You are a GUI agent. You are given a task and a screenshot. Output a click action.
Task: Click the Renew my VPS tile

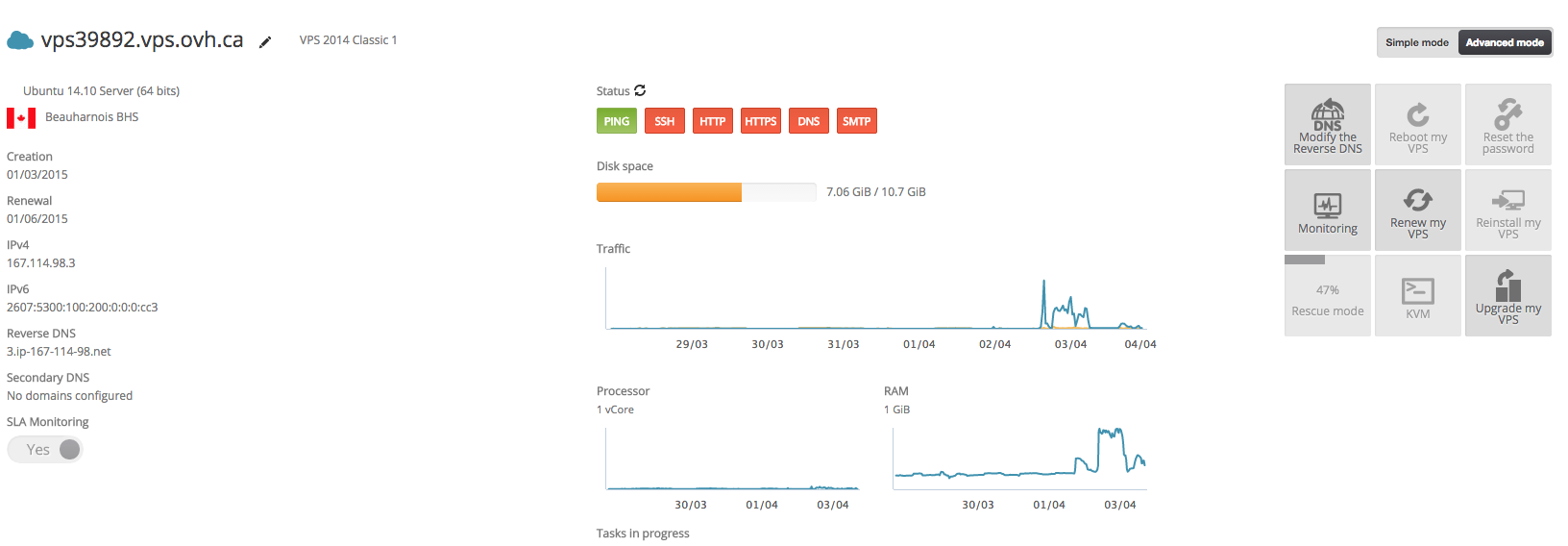point(1417,211)
